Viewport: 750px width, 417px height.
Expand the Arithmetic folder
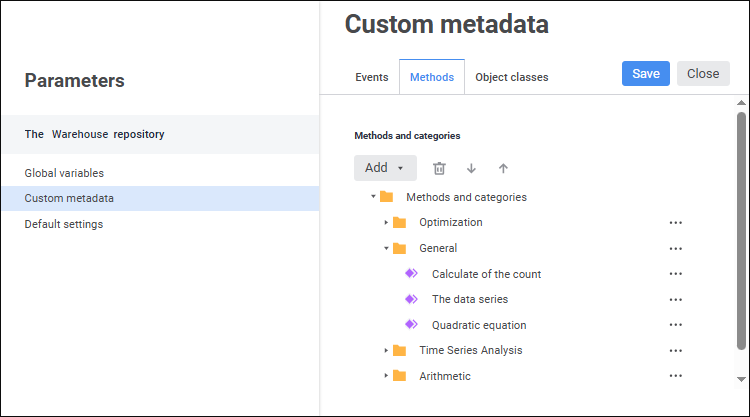pyautogui.click(x=386, y=376)
